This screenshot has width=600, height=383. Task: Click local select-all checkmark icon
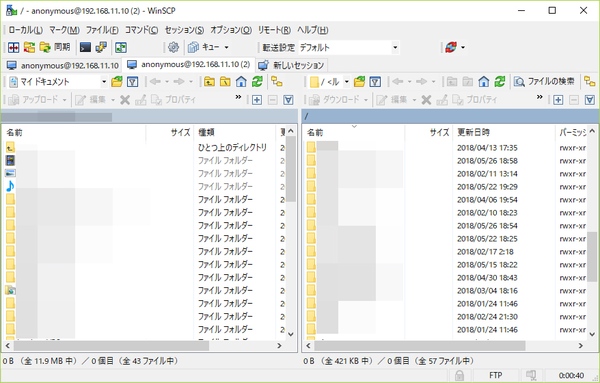click(x=288, y=100)
